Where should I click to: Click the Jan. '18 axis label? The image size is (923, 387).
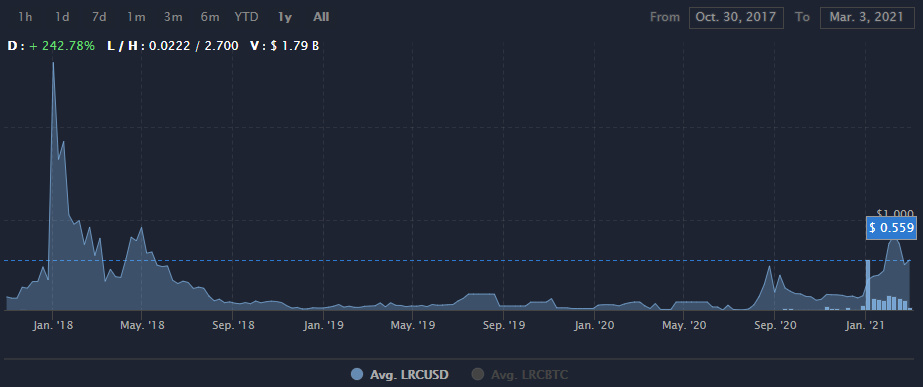pyautogui.click(x=52, y=325)
